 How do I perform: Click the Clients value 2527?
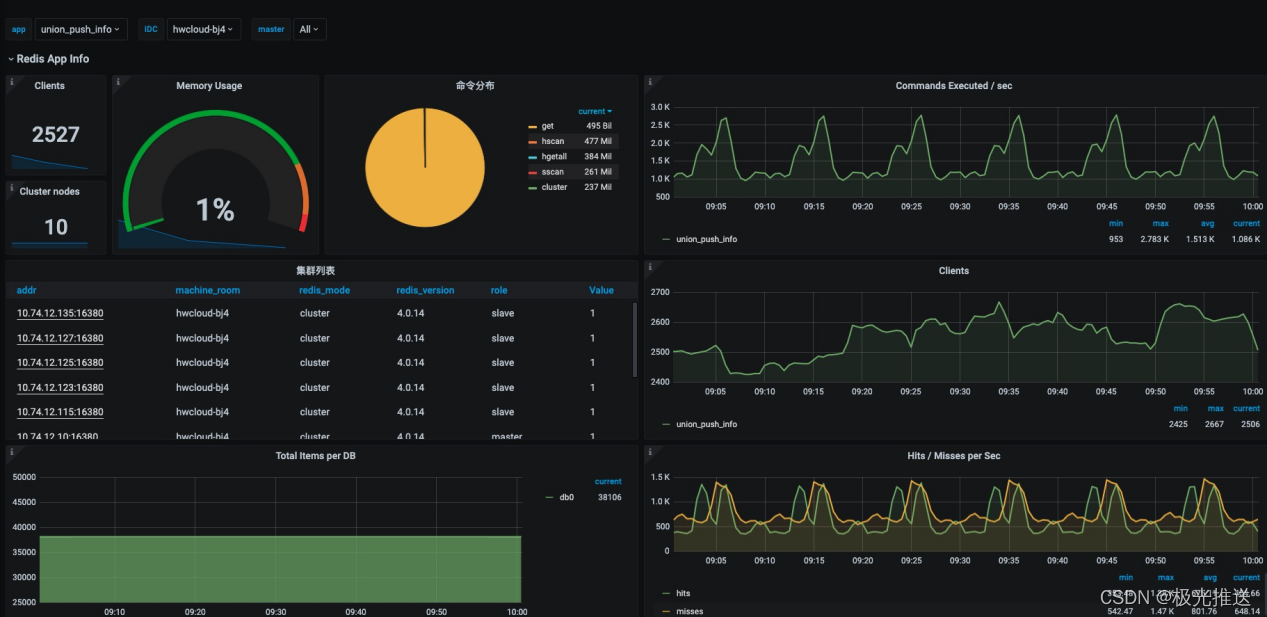(x=55, y=134)
